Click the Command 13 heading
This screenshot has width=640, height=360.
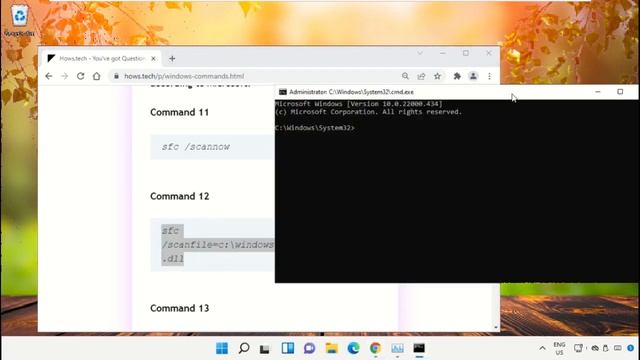180,308
